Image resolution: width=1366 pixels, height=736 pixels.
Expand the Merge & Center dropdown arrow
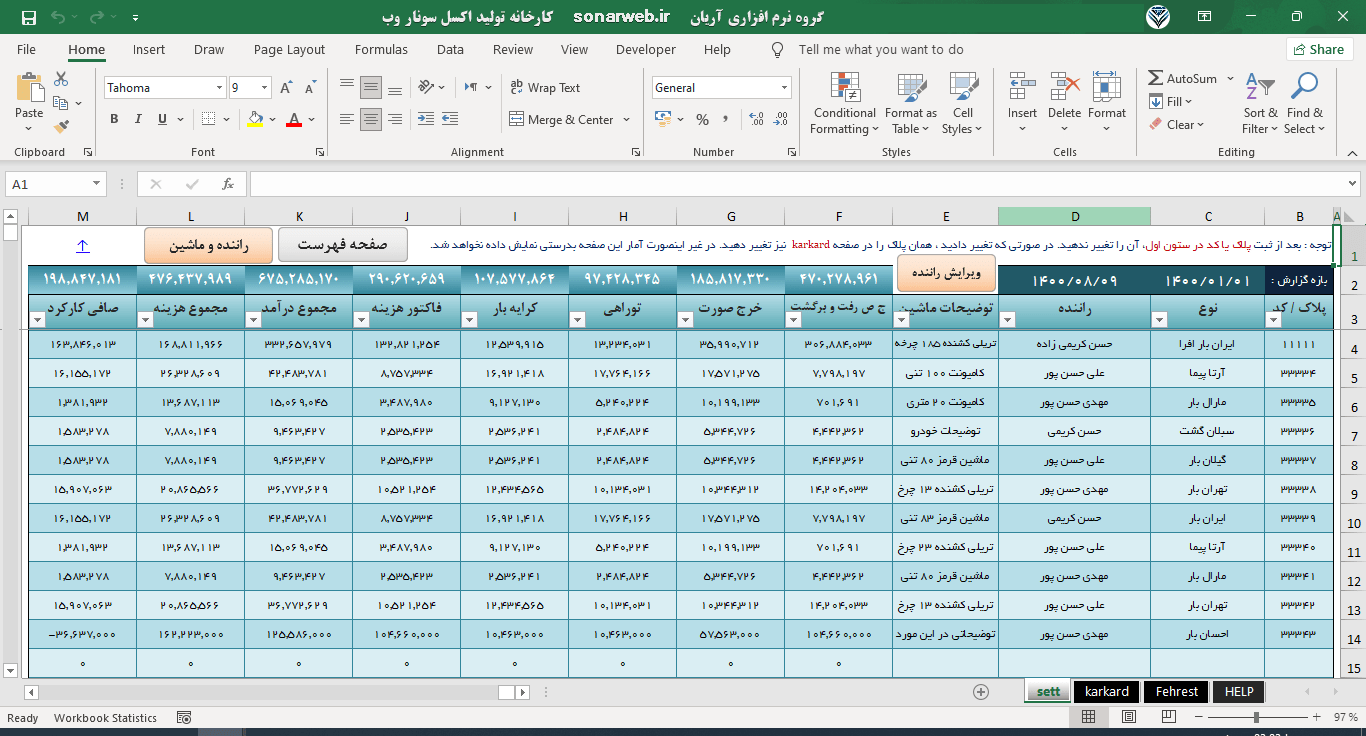click(627, 120)
